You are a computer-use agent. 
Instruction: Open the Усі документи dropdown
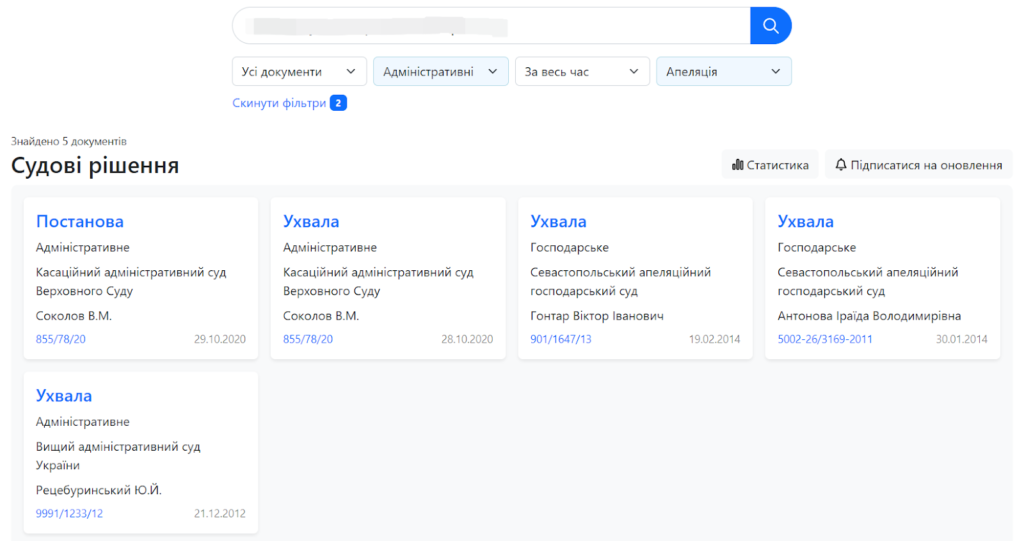(299, 72)
